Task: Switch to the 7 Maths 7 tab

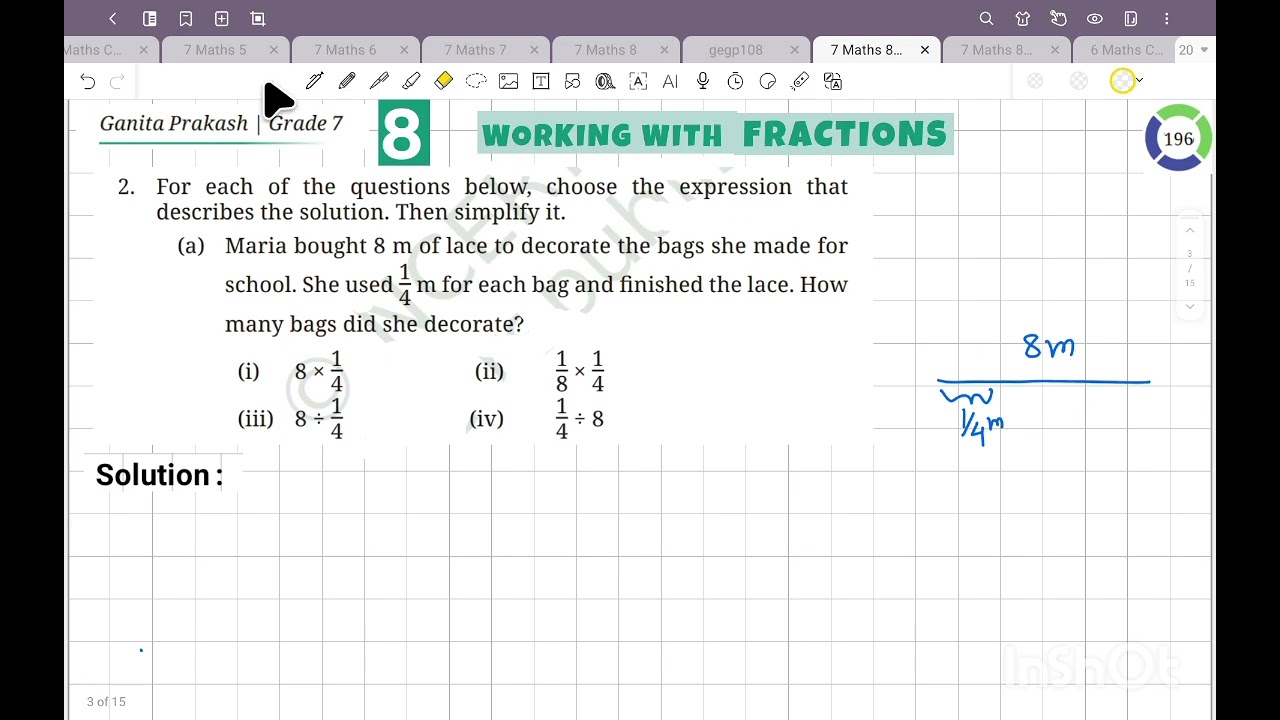Action: pyautogui.click(x=475, y=50)
